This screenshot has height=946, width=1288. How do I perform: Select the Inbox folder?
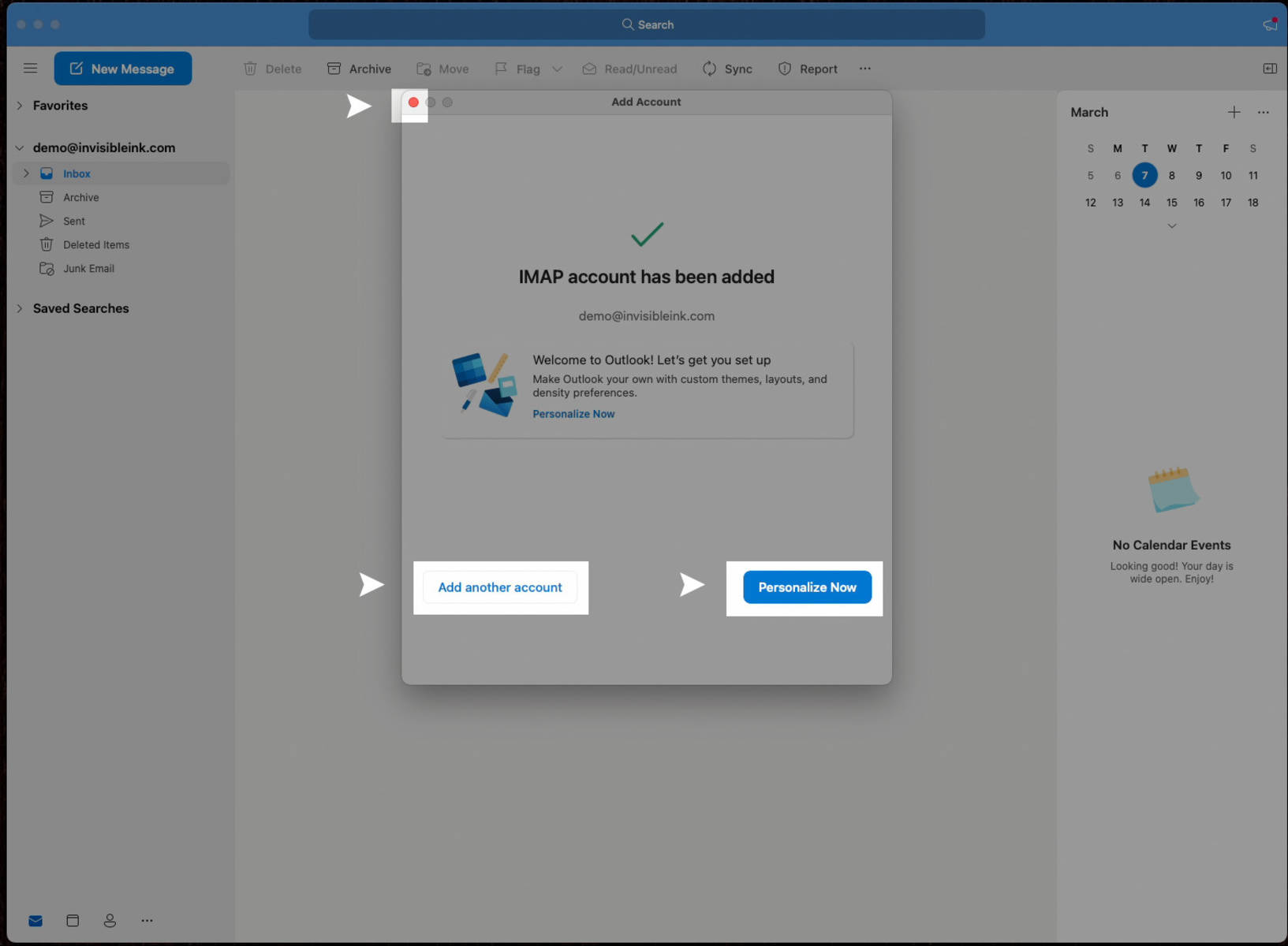pos(121,173)
